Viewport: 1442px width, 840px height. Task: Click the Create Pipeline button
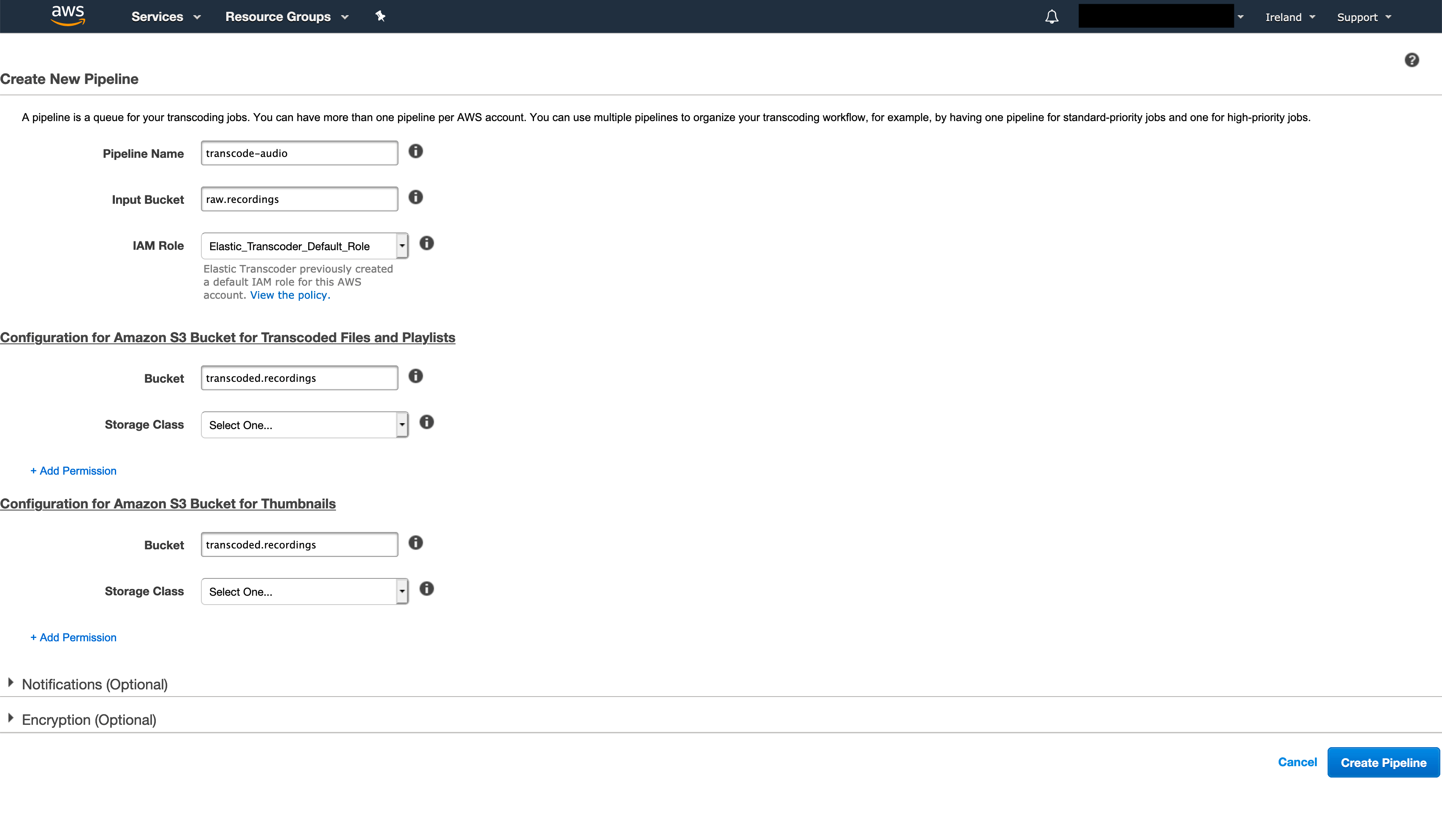click(x=1383, y=763)
